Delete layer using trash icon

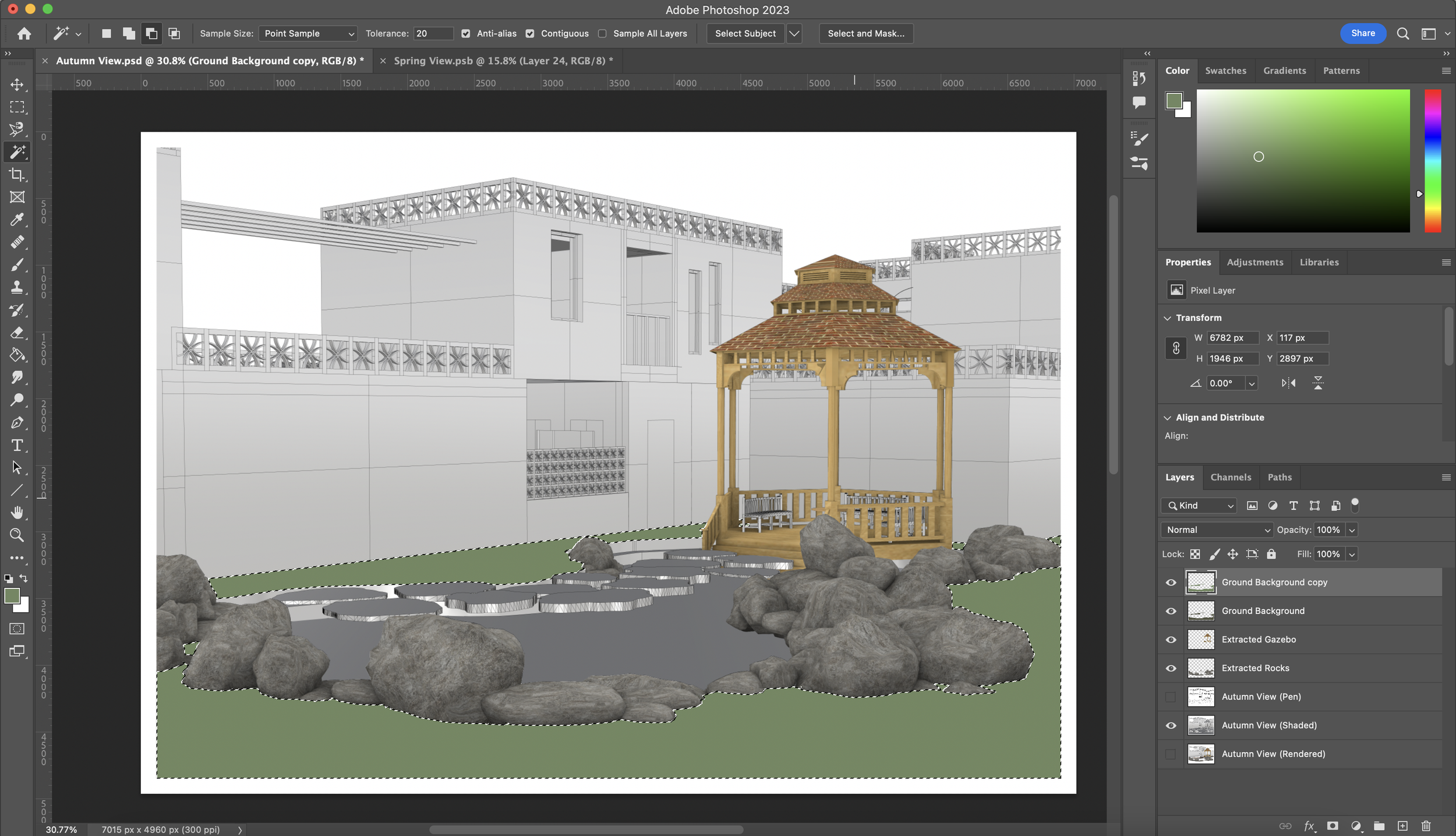point(1426,826)
